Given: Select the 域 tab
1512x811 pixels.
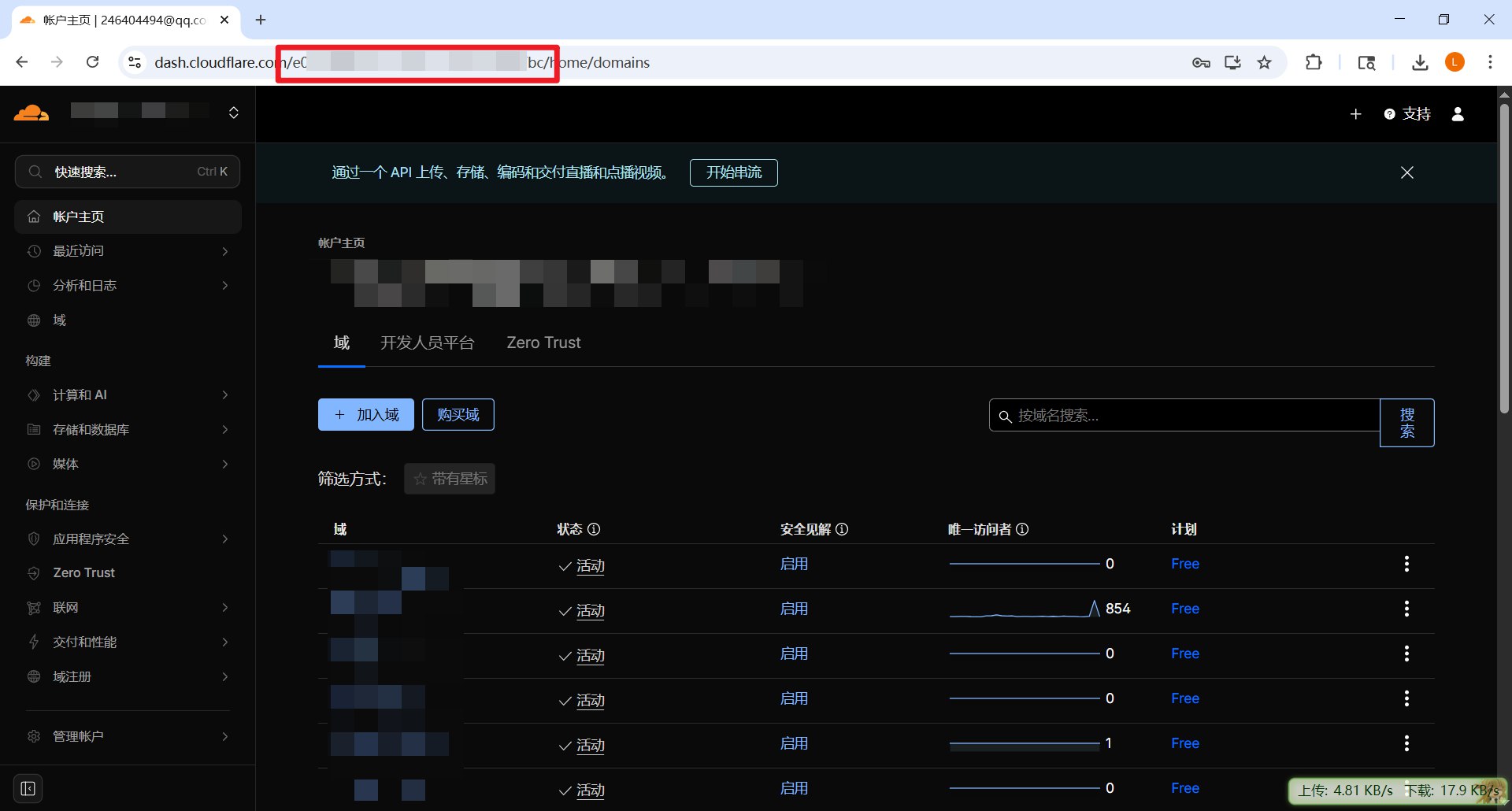Looking at the screenshot, I should click(x=342, y=343).
